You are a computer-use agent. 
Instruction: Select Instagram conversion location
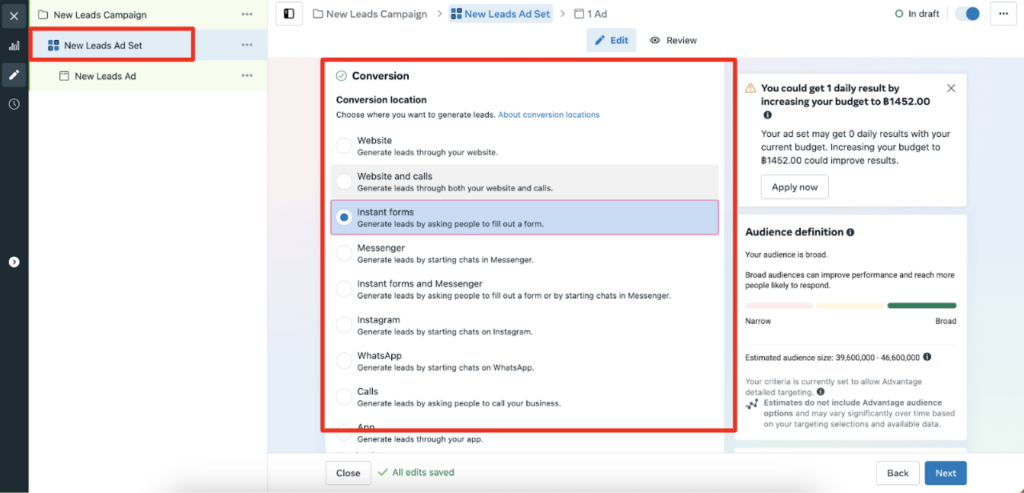point(524,325)
